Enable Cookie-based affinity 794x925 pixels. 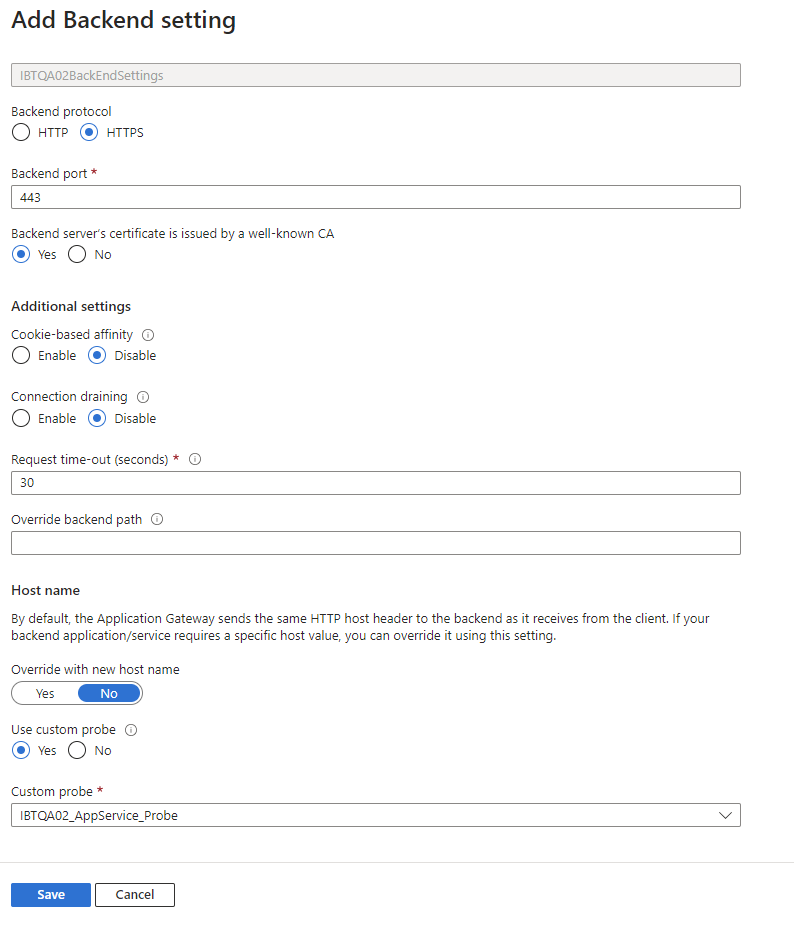[20, 355]
